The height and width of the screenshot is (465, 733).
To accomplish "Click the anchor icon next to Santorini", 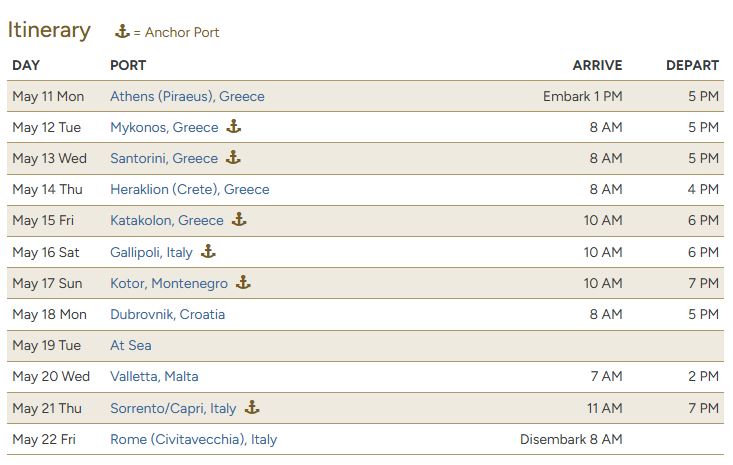I will coord(233,158).
